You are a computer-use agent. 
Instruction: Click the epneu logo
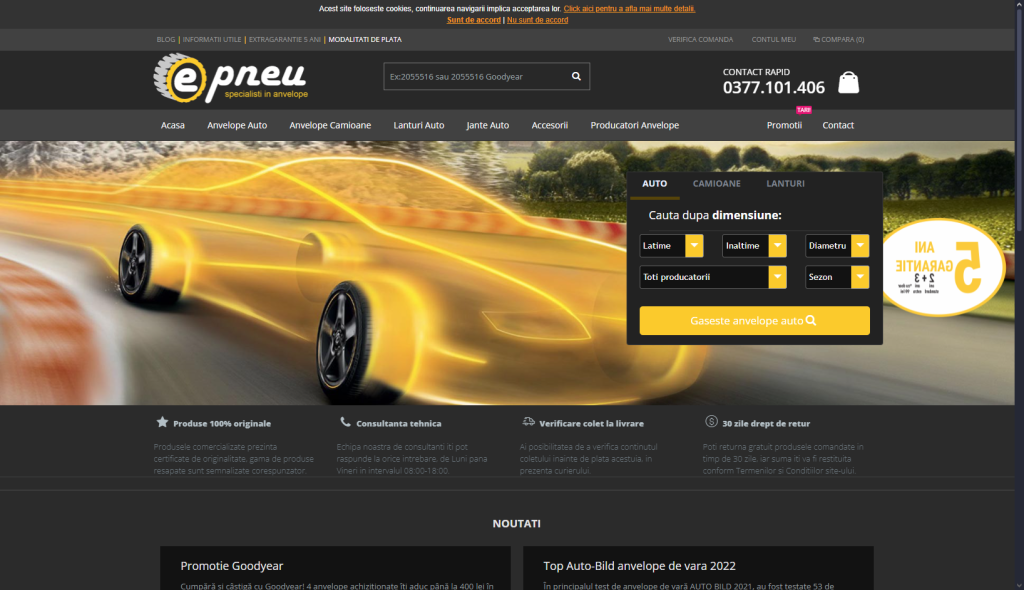click(x=231, y=78)
